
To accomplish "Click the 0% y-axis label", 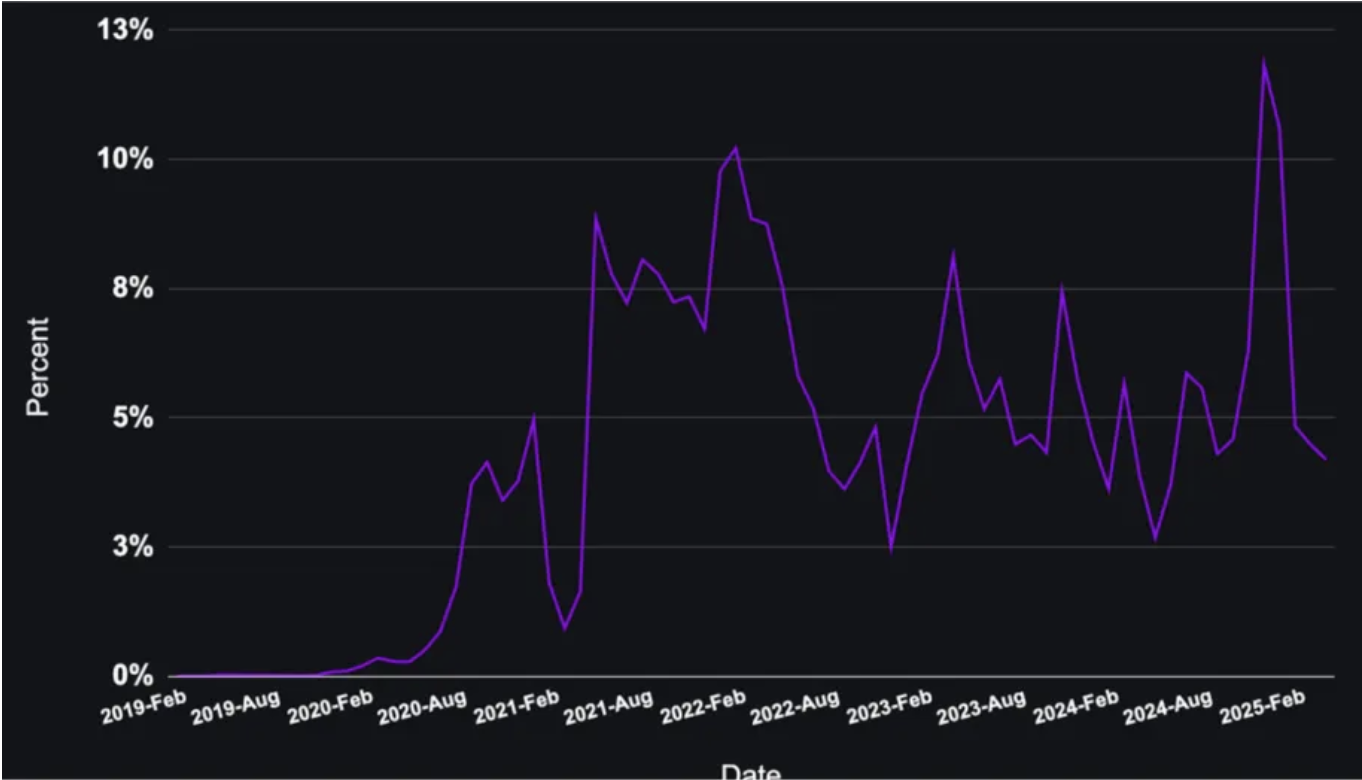I will point(131,675).
